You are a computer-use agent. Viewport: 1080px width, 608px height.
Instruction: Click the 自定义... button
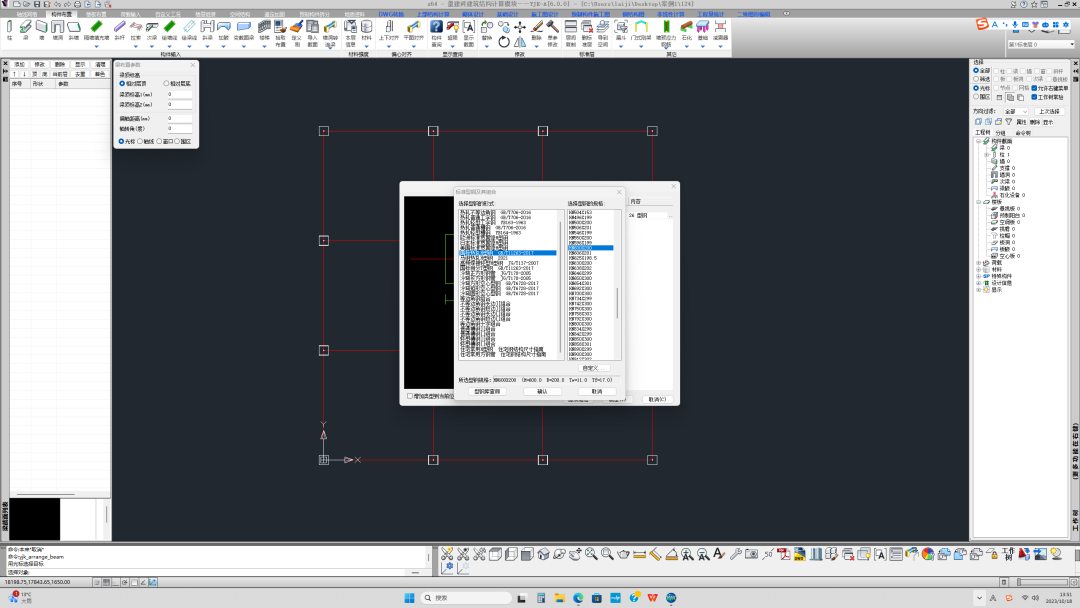(x=594, y=368)
